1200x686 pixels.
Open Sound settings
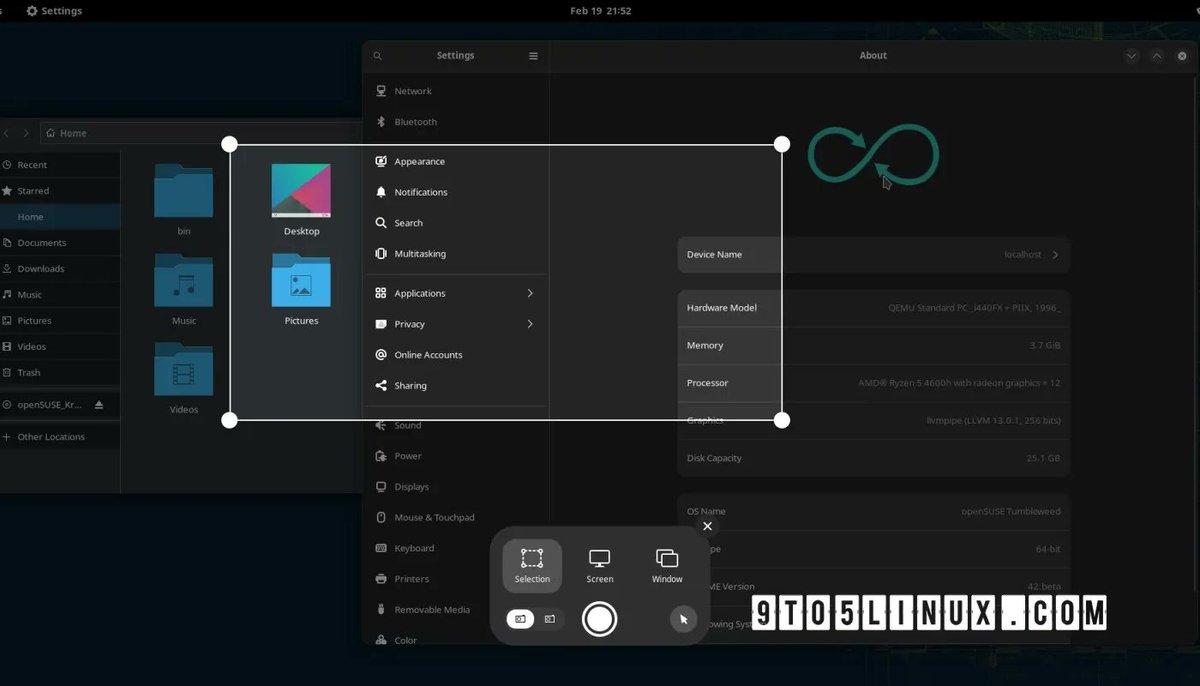coord(456,425)
